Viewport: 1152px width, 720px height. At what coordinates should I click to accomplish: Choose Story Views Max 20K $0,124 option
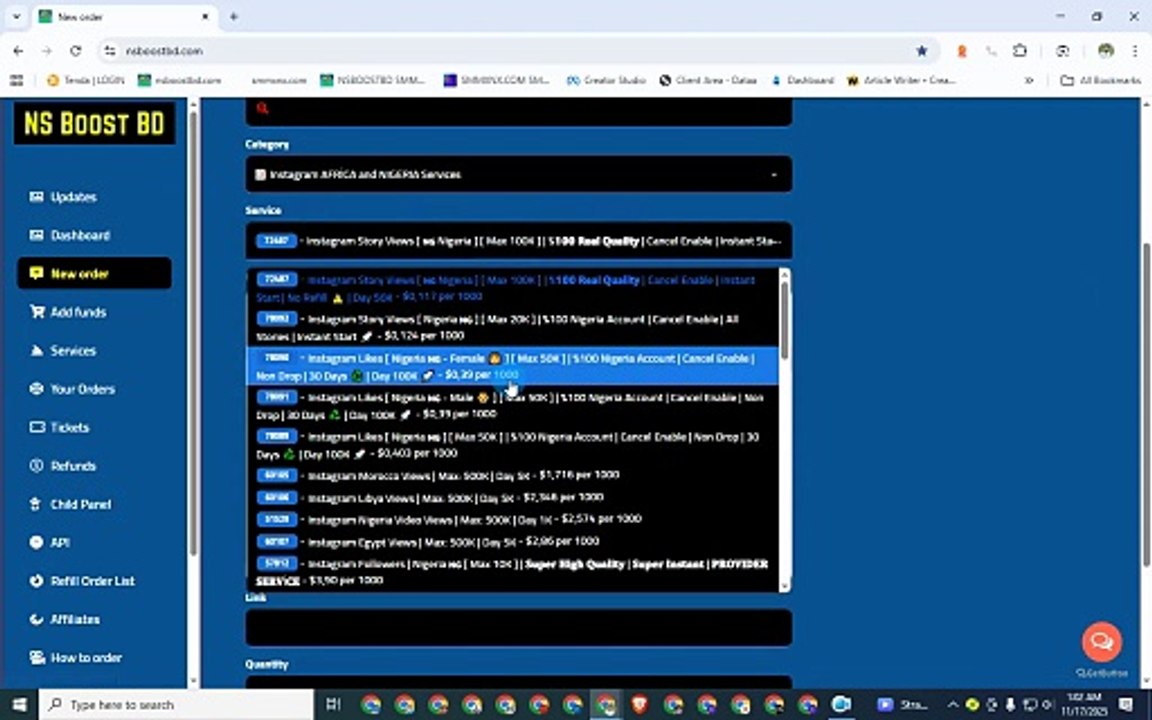pos(513,327)
